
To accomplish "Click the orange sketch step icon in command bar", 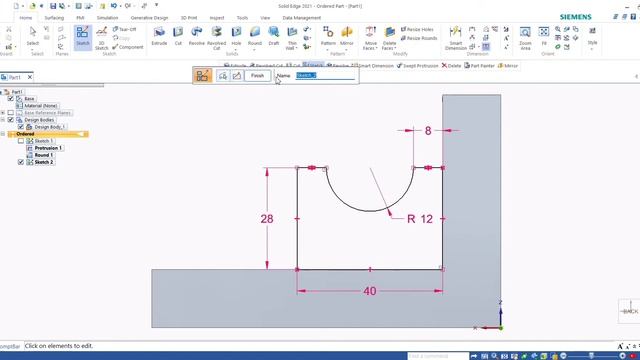I will (202, 76).
